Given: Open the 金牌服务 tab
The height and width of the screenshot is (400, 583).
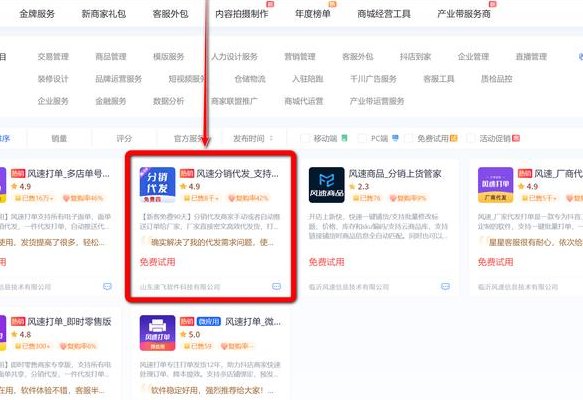Looking at the screenshot, I should tap(37, 14).
